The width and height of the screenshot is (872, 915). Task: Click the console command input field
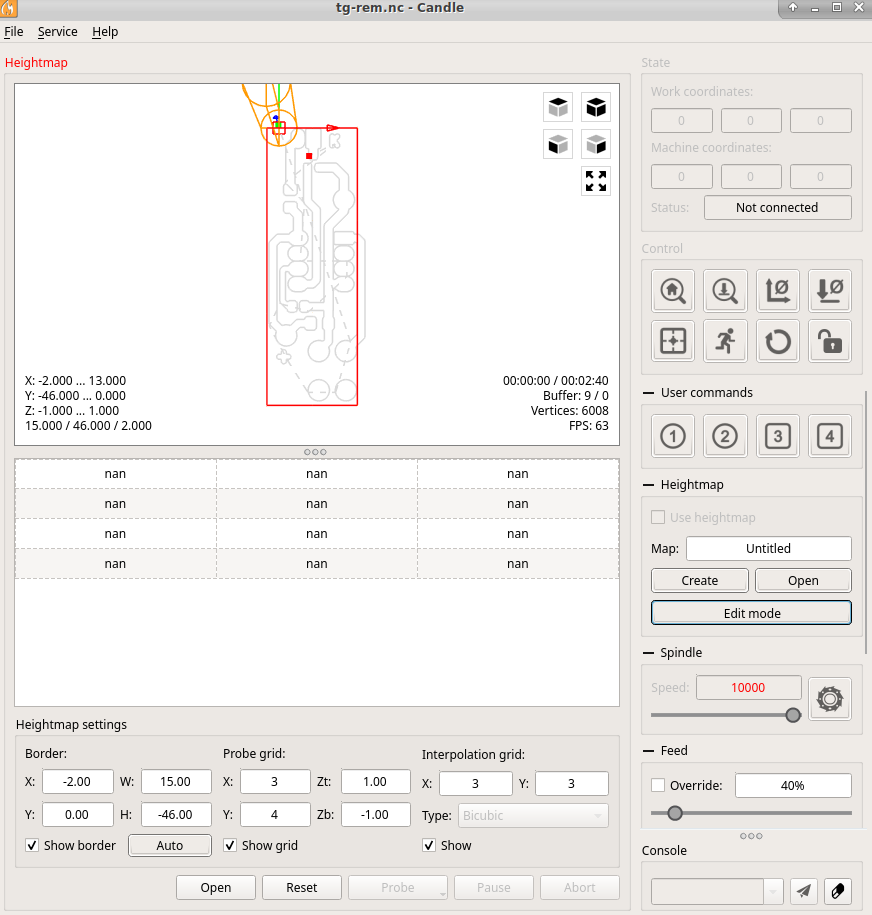click(x=707, y=891)
